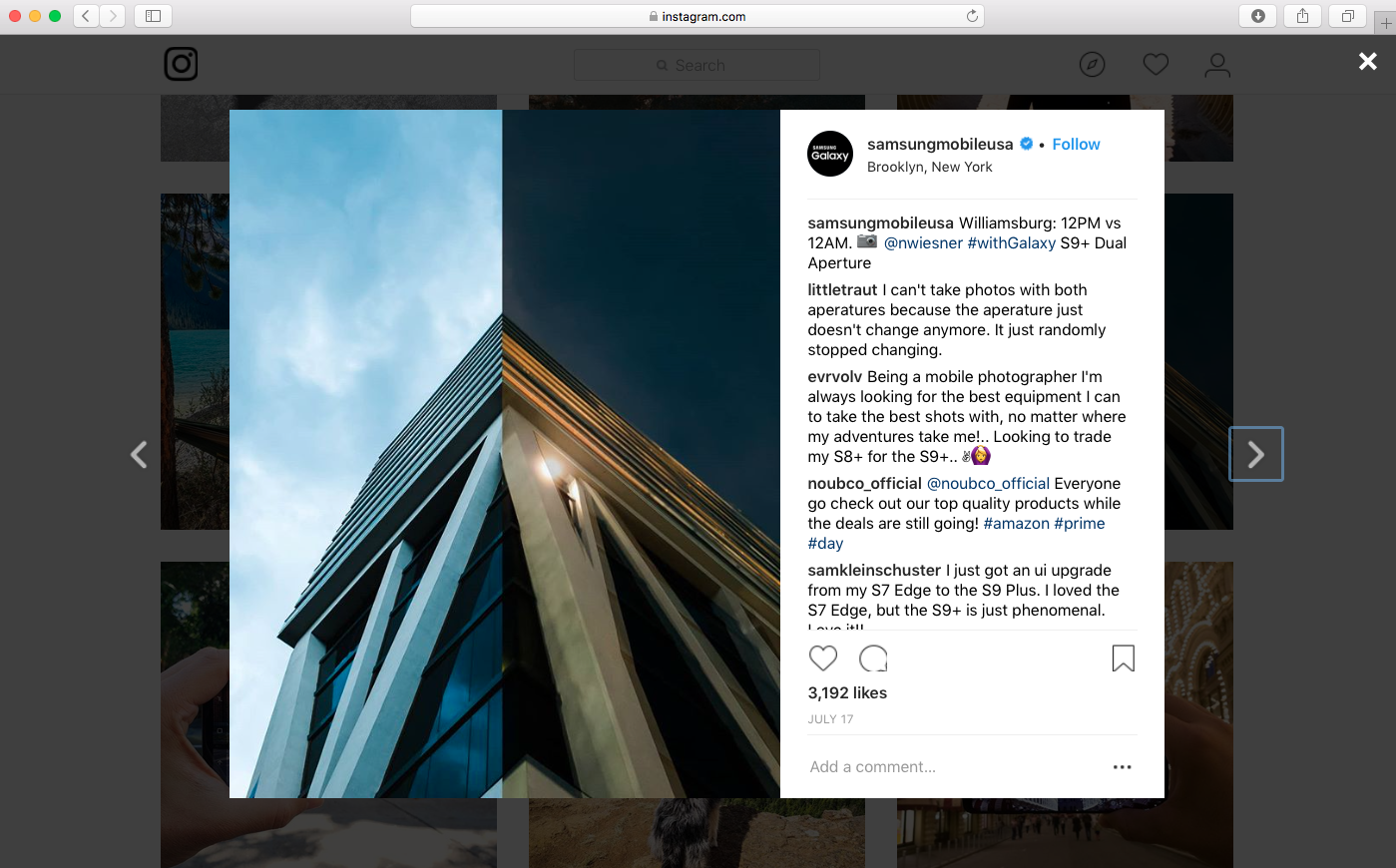Viewport: 1396px width, 868px height.
Task: Open the Brooklyn, New York location
Action: tap(930, 167)
